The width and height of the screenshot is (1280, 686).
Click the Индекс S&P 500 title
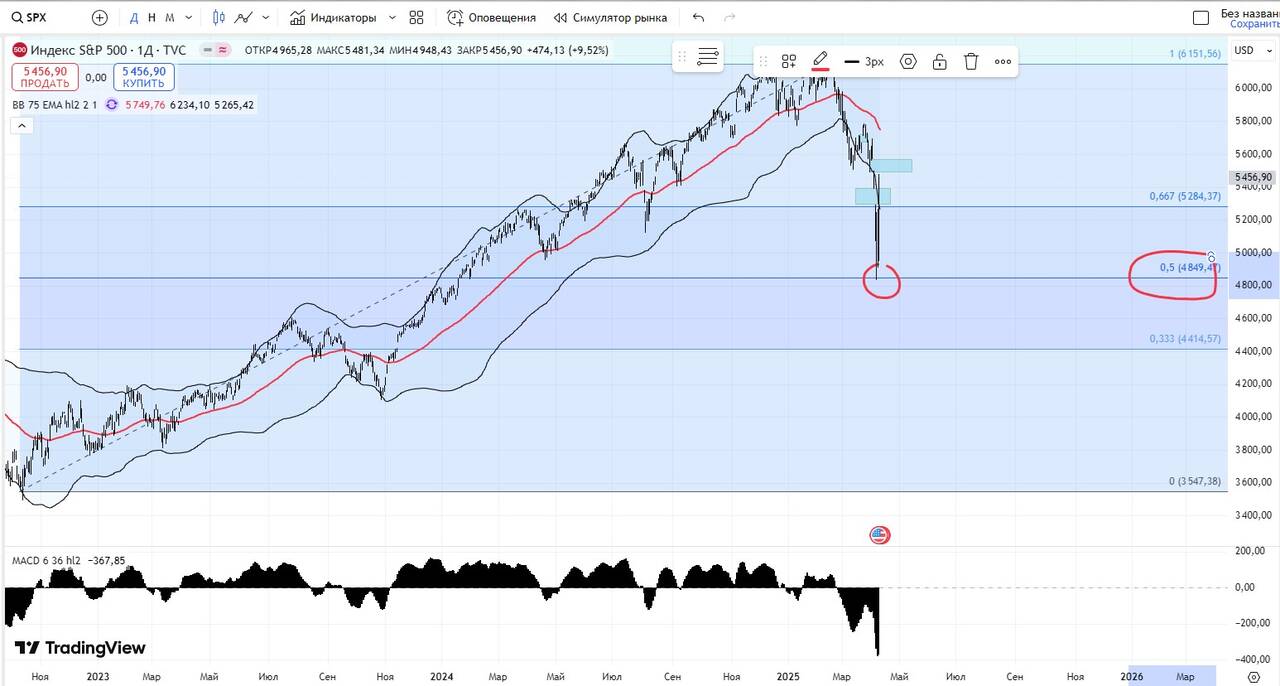pos(81,50)
